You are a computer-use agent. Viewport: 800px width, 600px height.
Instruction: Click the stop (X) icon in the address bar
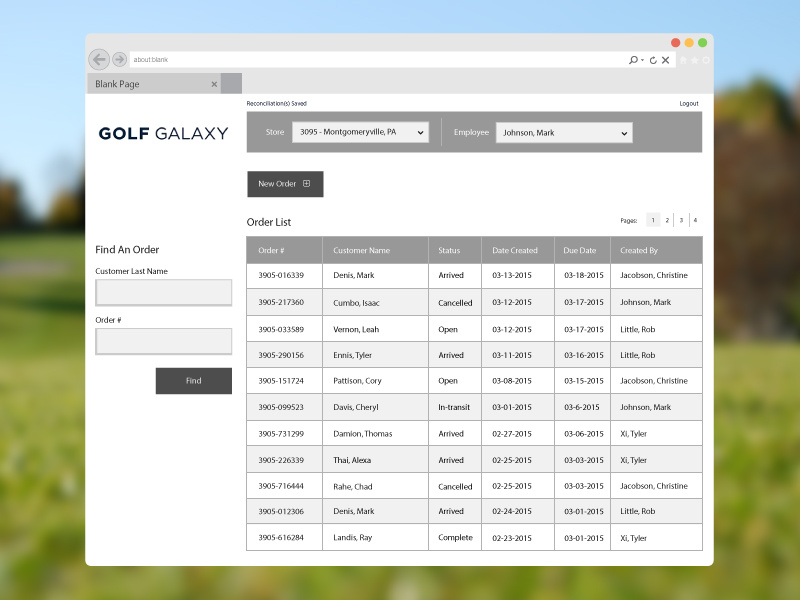(x=665, y=60)
